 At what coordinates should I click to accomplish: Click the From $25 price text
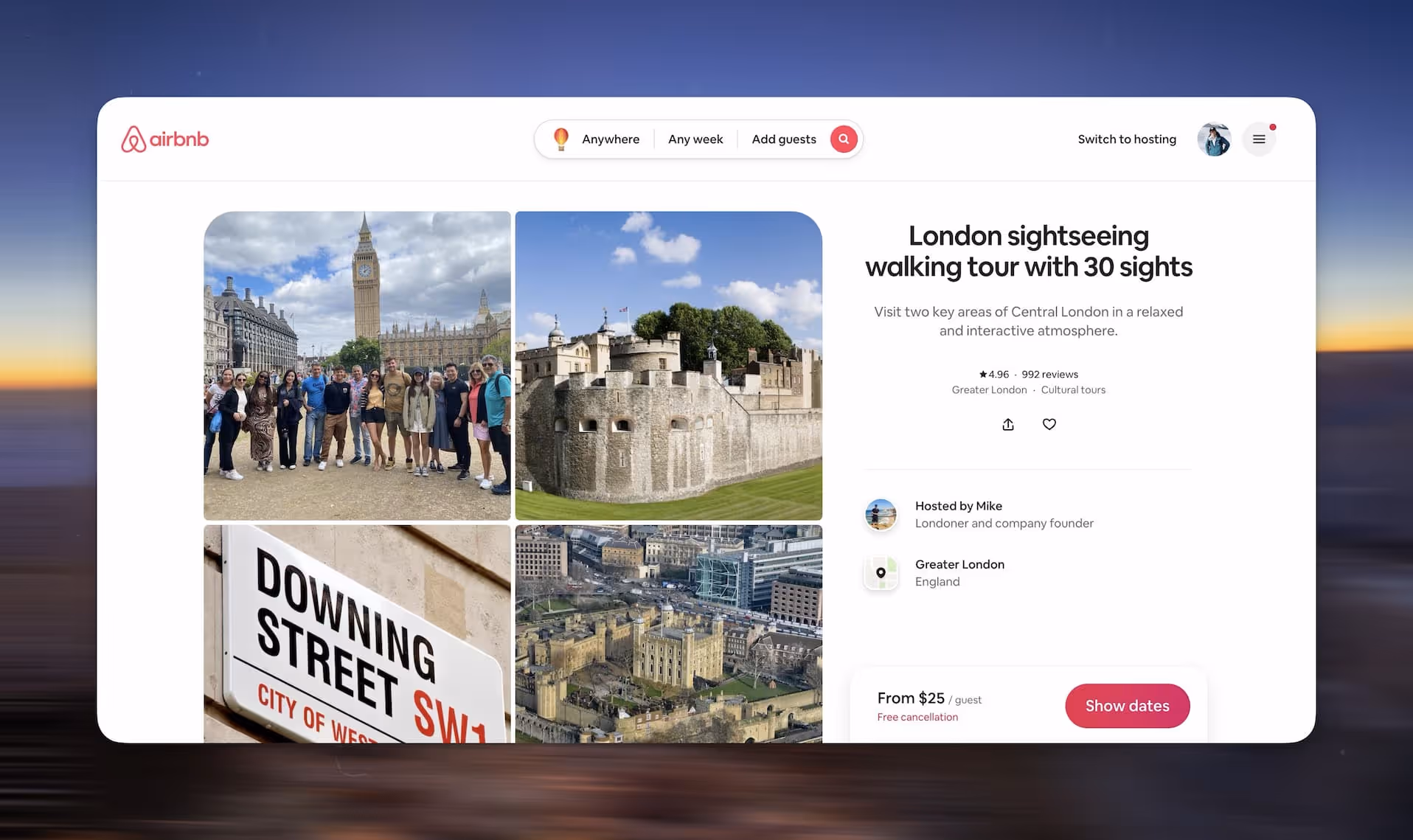[911, 698]
